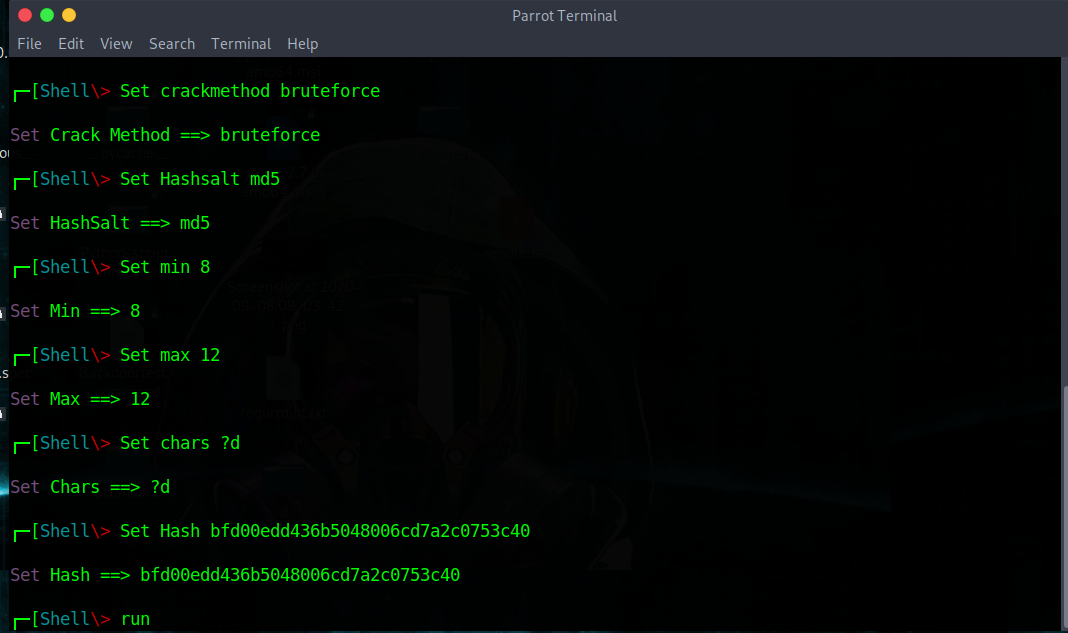Click the 'Set chars ?d' command
Viewport: 1068px width, 633px height.
click(x=180, y=443)
